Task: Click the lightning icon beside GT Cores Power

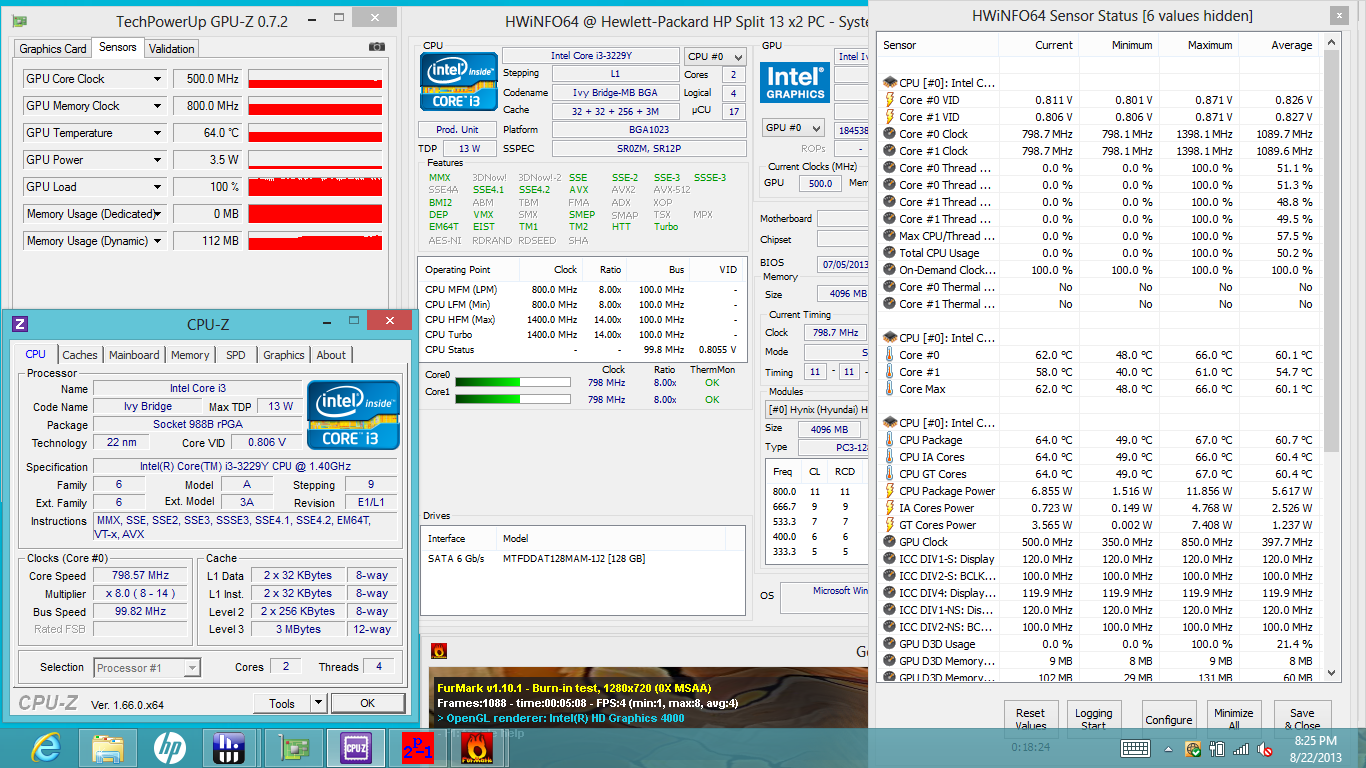Action: (x=889, y=525)
